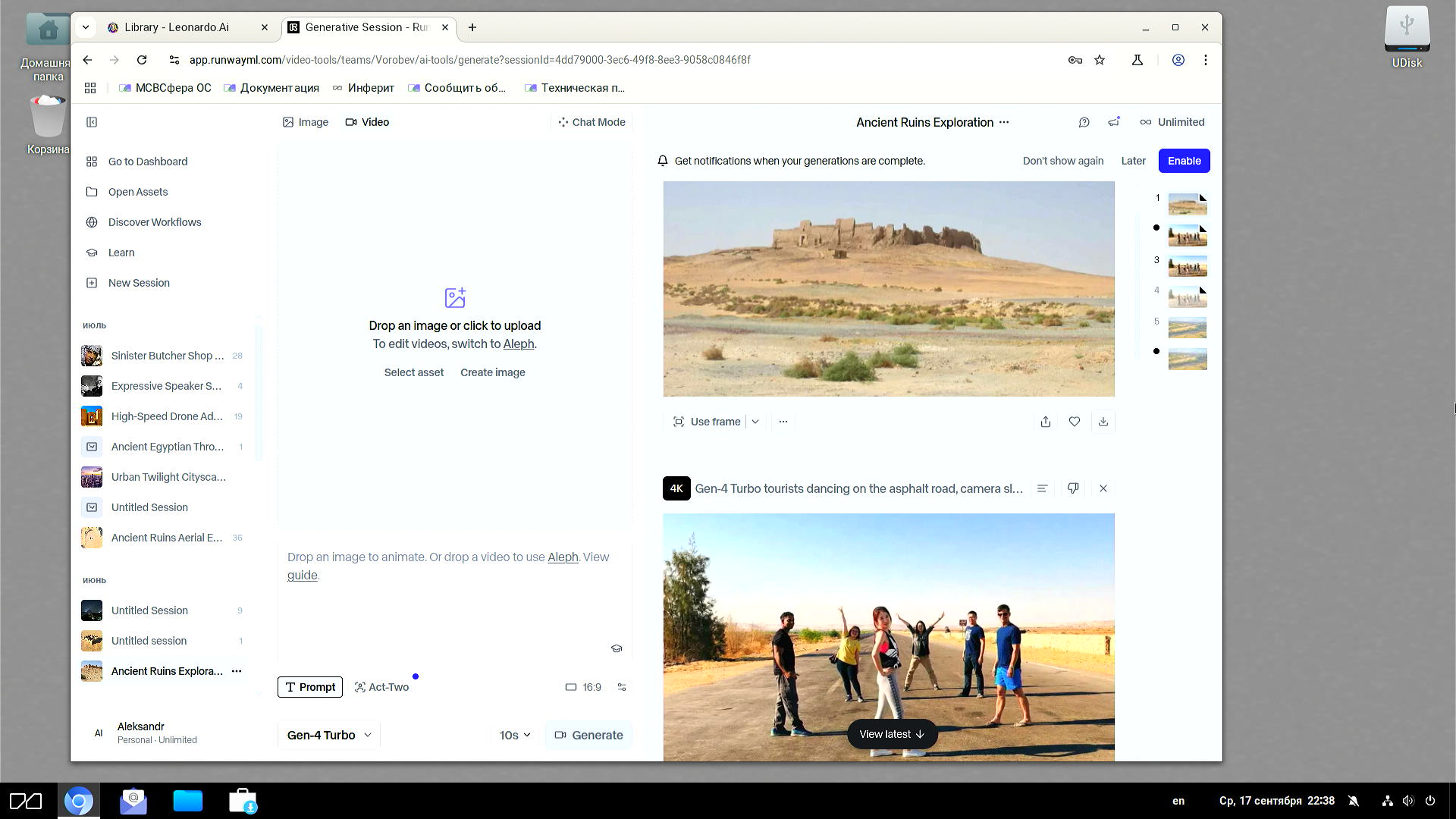Screen dimensions: 1456x819
Task: Click the Aleph link in upload area
Action: pos(518,344)
